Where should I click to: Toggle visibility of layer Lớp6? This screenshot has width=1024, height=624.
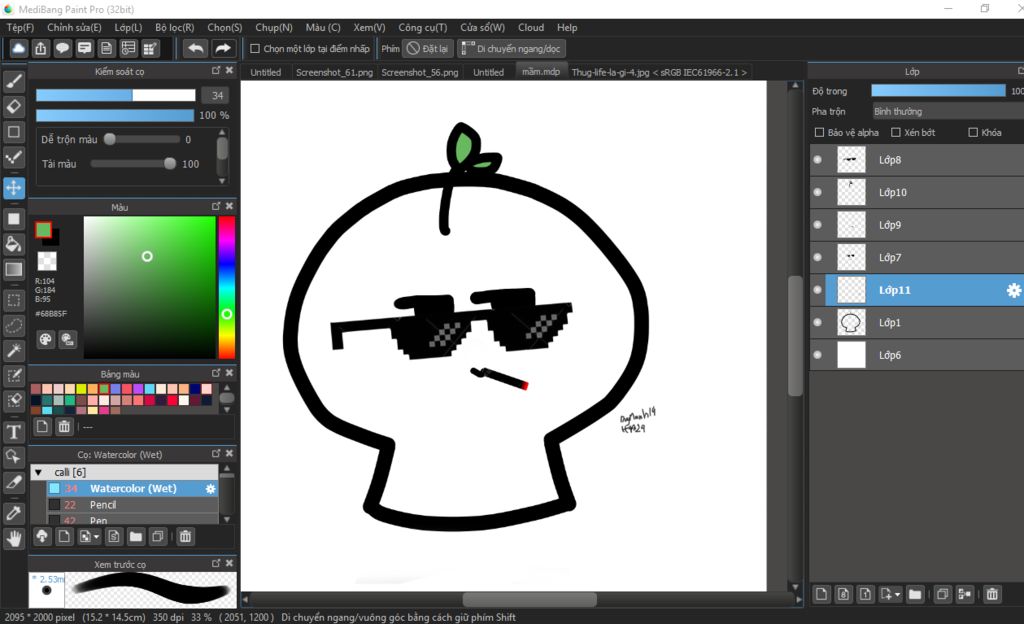pos(818,355)
